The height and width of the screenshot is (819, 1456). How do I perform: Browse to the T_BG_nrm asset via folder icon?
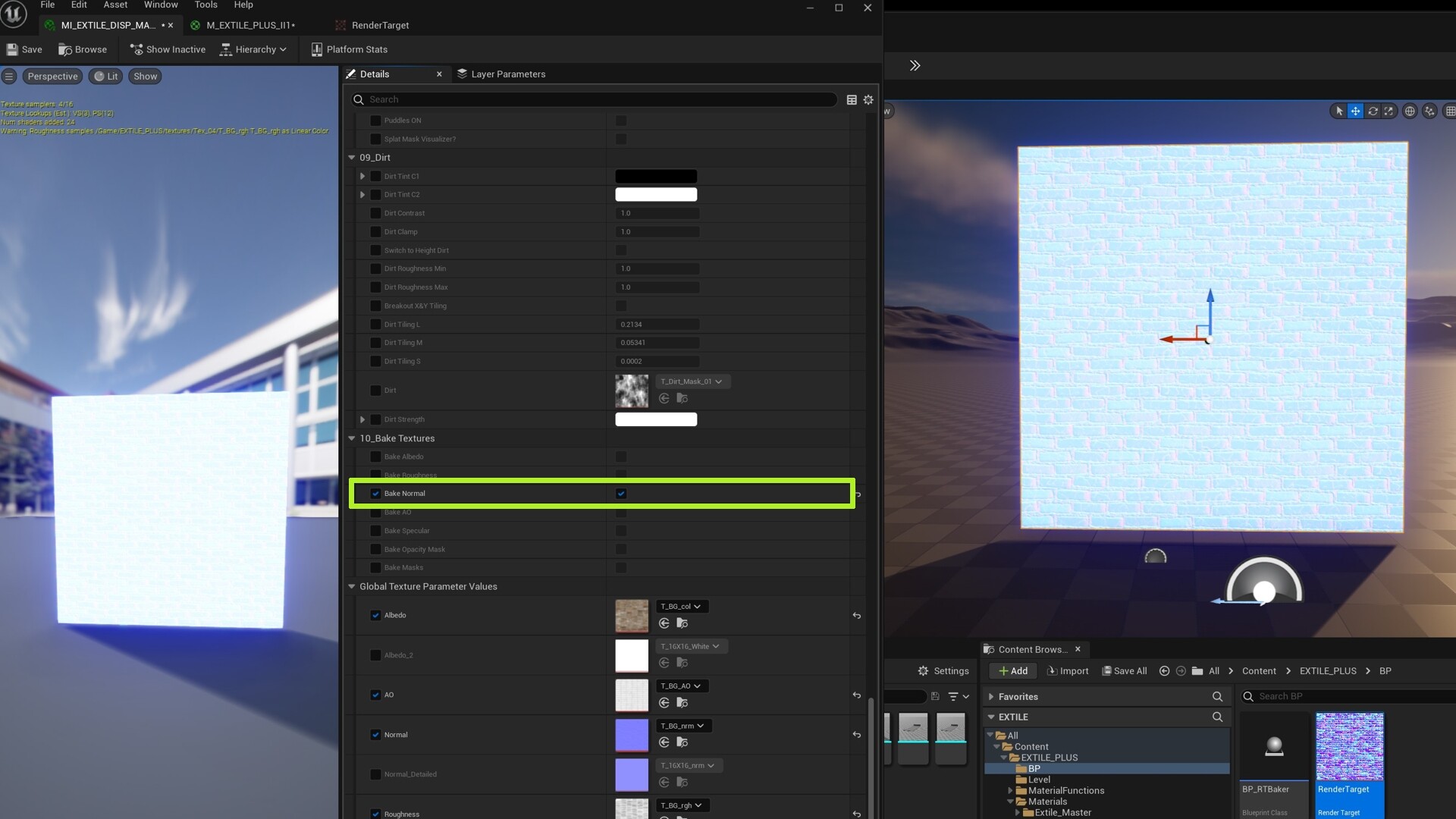pyautogui.click(x=682, y=742)
